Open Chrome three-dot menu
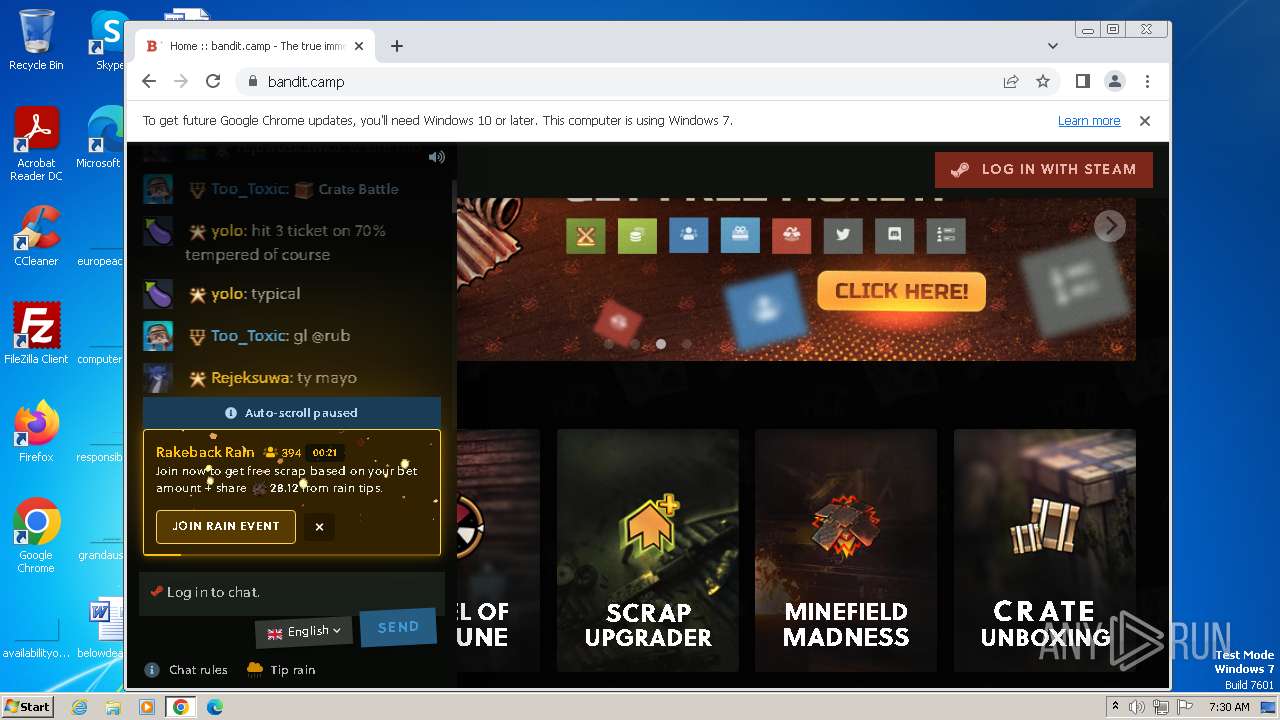Screen dimensions: 1280x720 coord(1147,82)
